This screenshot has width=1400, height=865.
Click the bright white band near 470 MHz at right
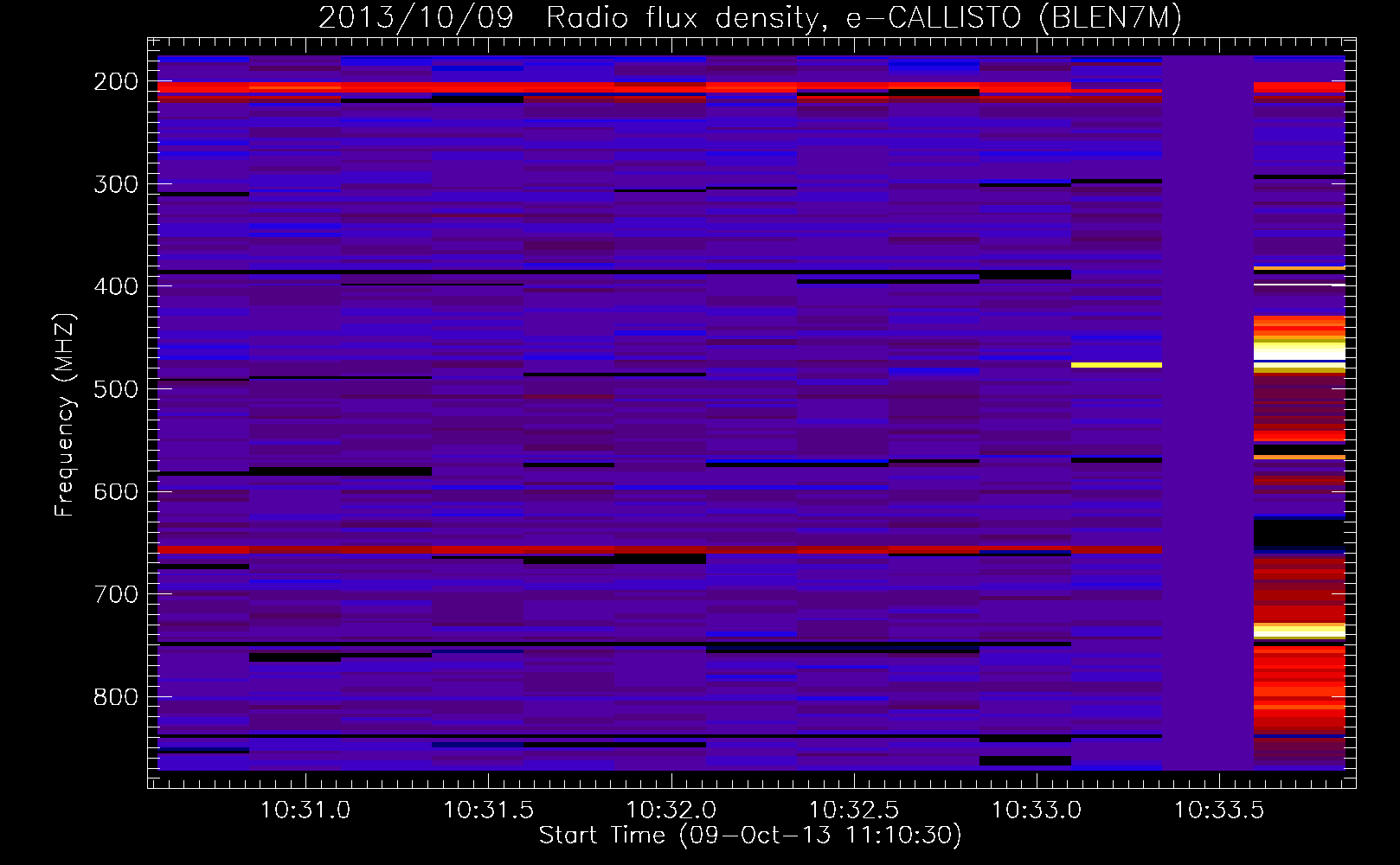[1300, 352]
